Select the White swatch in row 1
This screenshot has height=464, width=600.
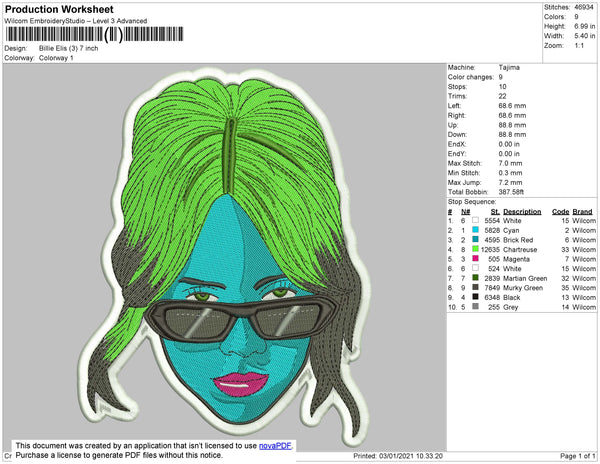pyautogui.click(x=475, y=220)
